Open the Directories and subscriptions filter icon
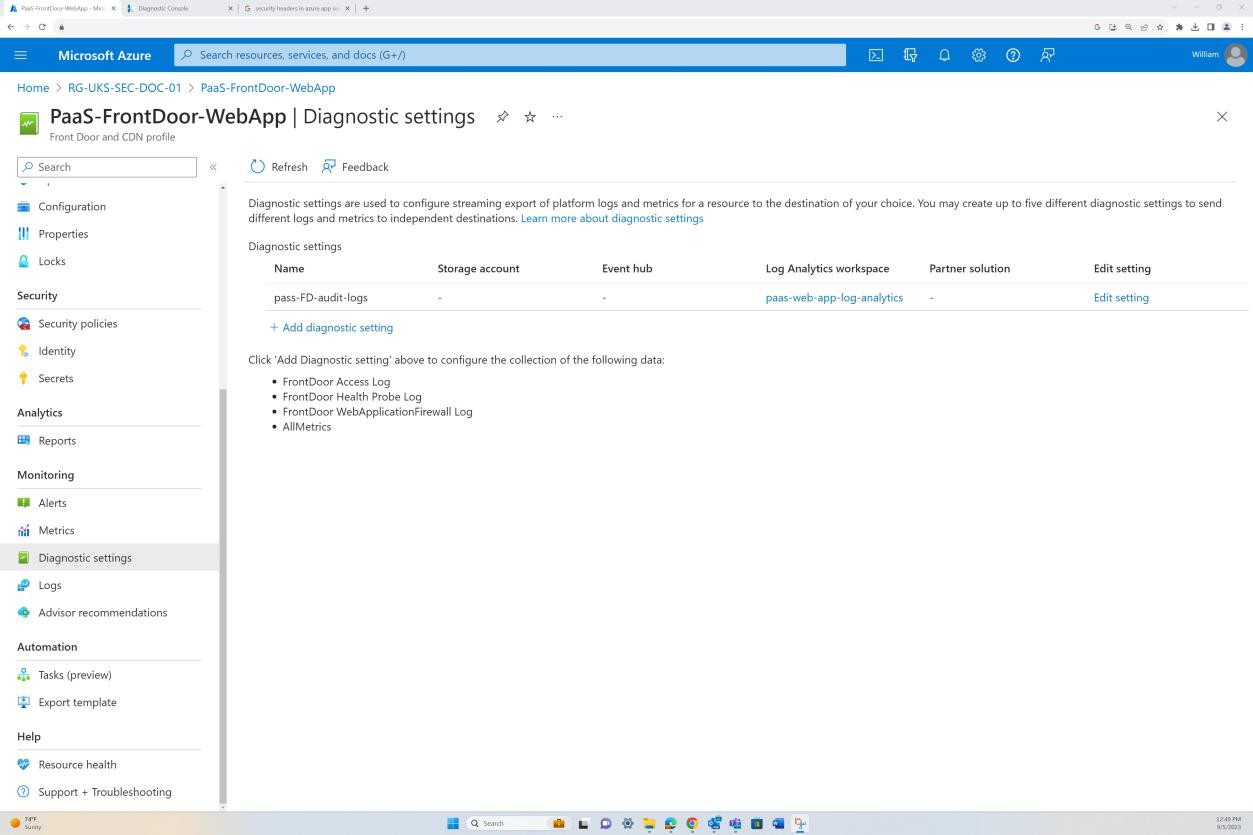The width and height of the screenshot is (1253, 835). tap(910, 55)
